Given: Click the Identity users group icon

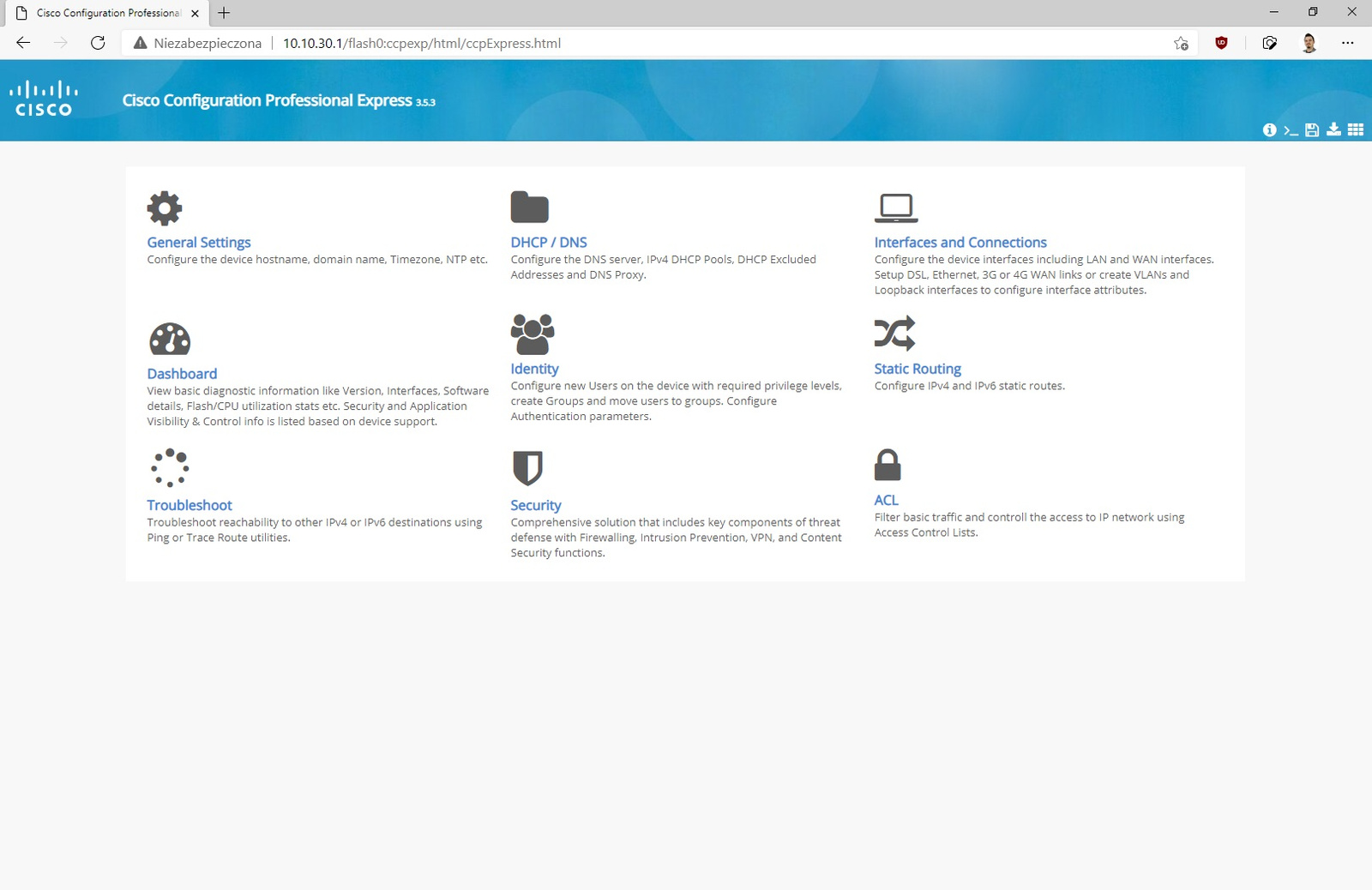Looking at the screenshot, I should tap(533, 334).
